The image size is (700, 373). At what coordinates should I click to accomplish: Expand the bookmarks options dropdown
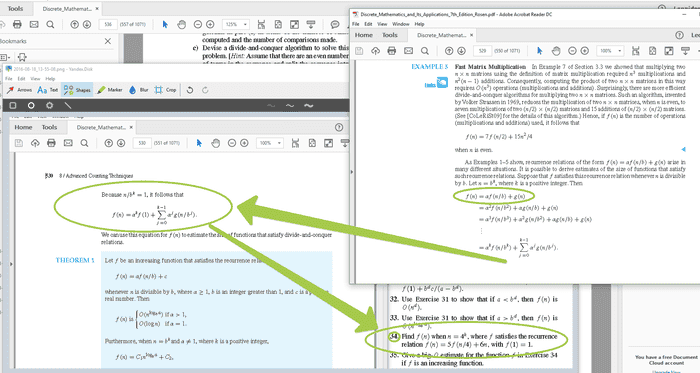pyautogui.click(x=5, y=57)
